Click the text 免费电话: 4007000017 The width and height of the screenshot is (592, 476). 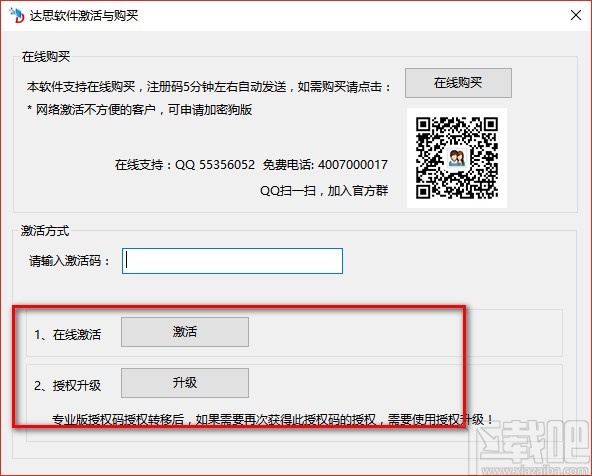click(325, 165)
